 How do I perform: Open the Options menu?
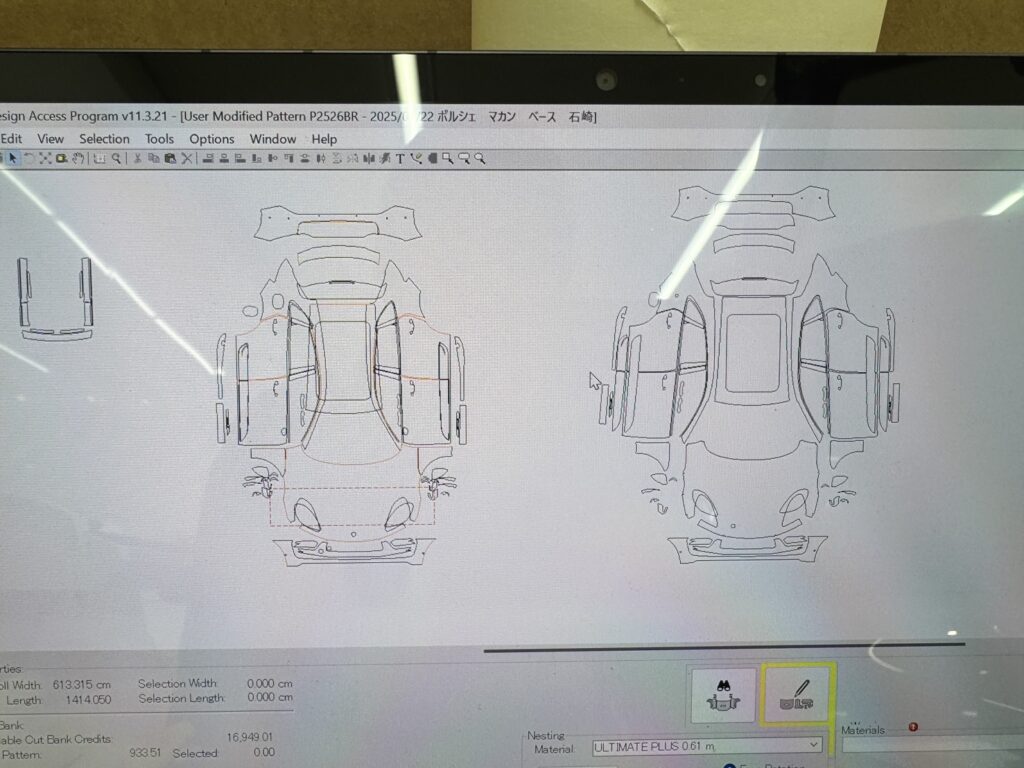pyautogui.click(x=212, y=139)
